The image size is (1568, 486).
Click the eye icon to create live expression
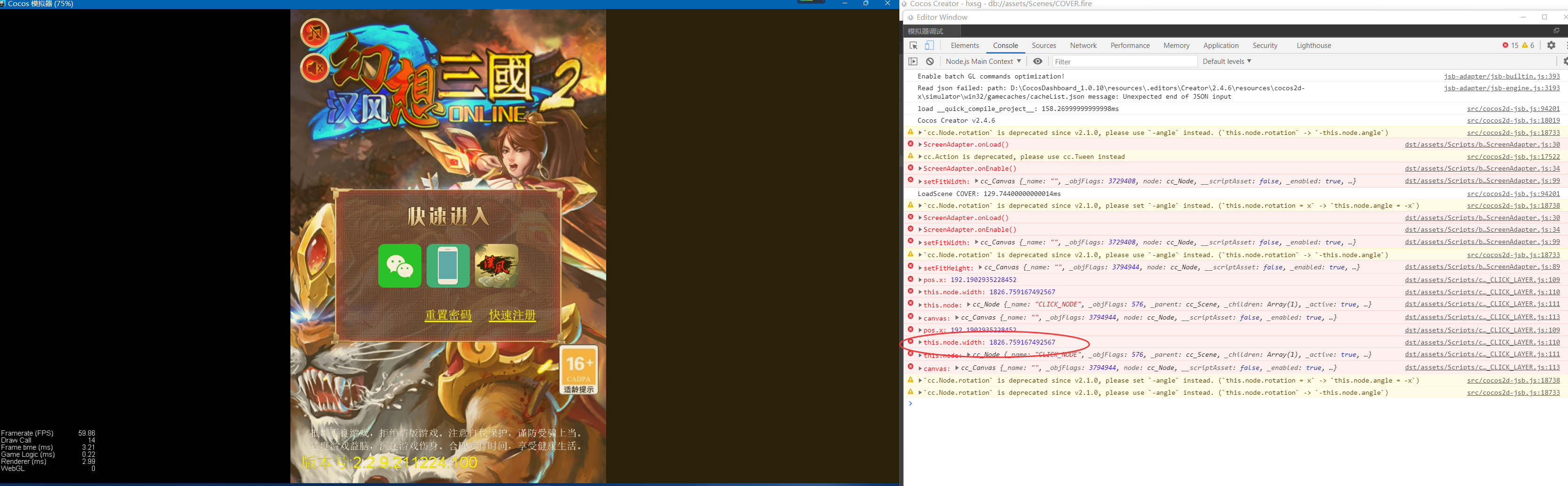[x=1038, y=62]
